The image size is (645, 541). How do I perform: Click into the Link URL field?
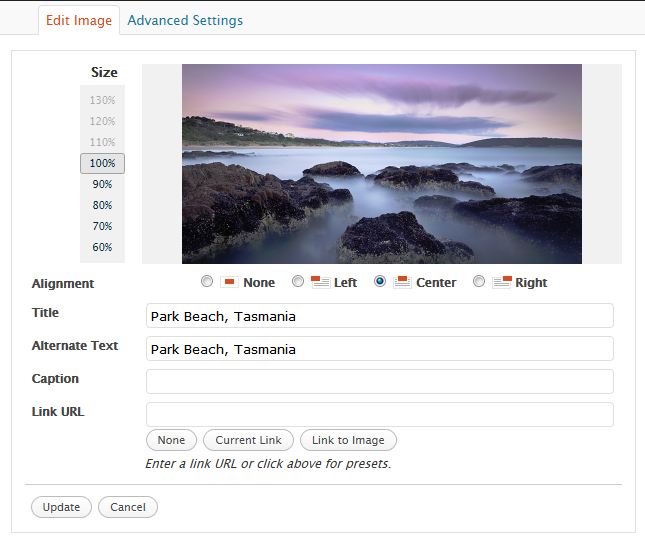pyautogui.click(x=380, y=414)
